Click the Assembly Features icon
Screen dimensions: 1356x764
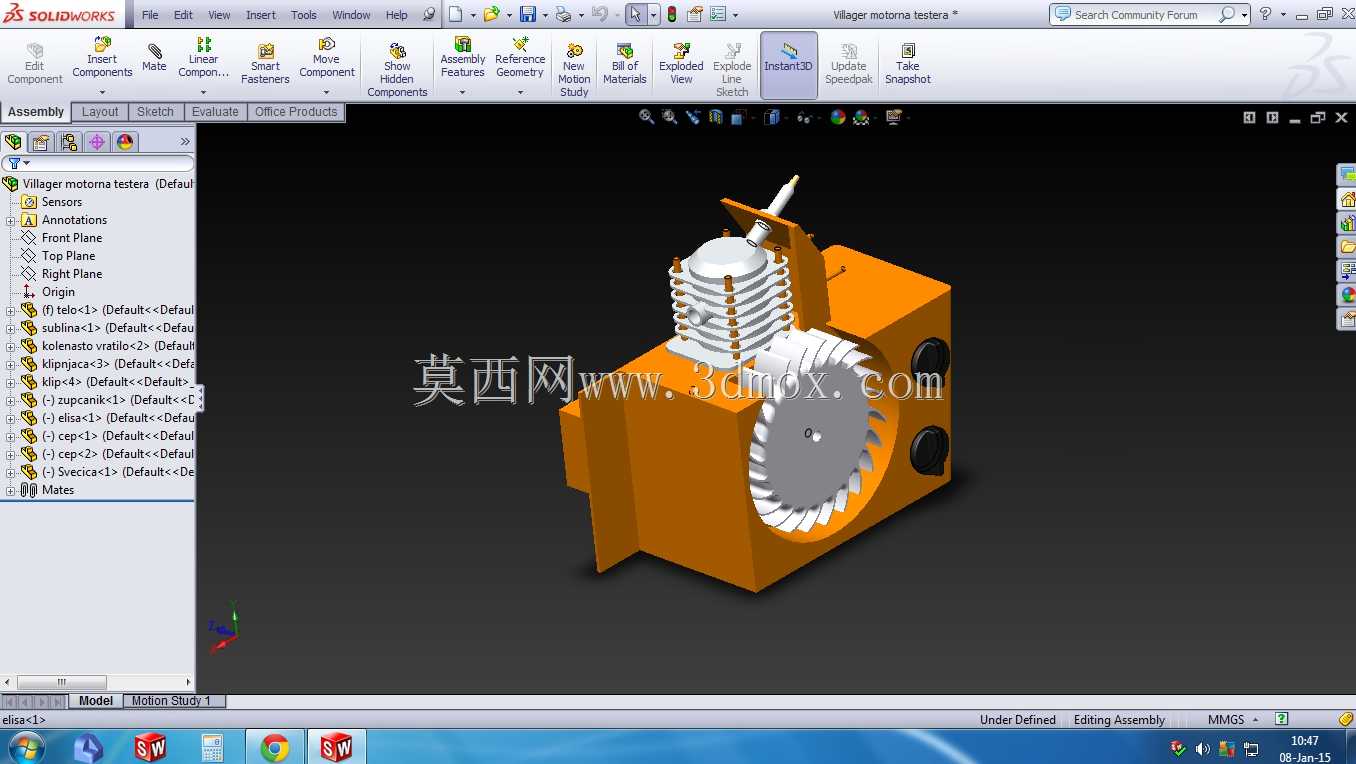click(x=463, y=44)
